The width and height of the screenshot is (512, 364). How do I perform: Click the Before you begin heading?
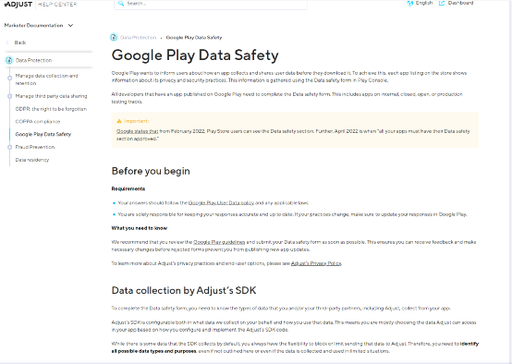click(x=151, y=171)
